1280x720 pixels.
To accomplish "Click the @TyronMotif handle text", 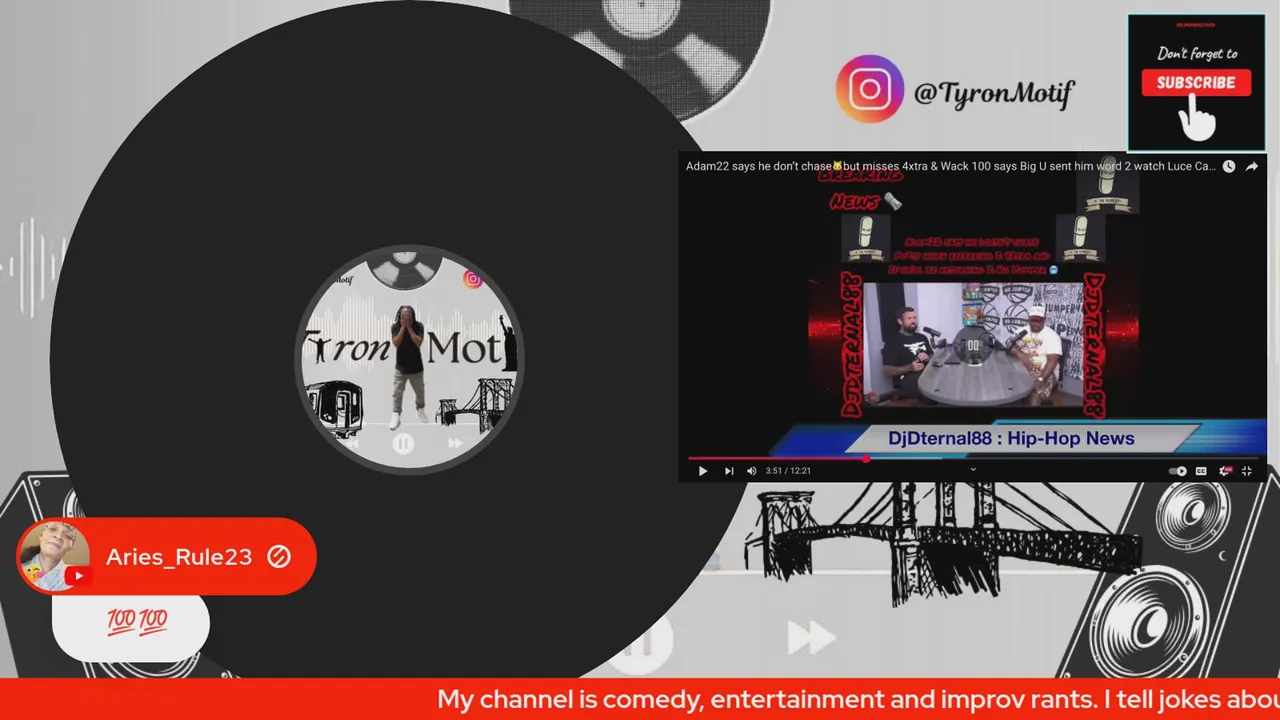I will point(993,94).
